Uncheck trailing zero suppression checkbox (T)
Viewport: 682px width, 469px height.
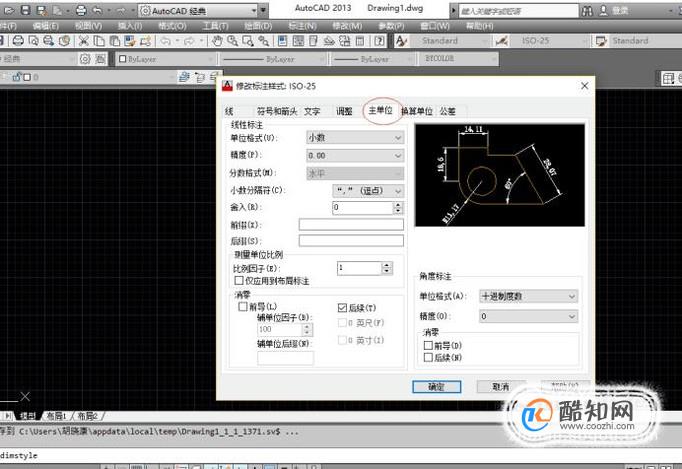coord(342,308)
